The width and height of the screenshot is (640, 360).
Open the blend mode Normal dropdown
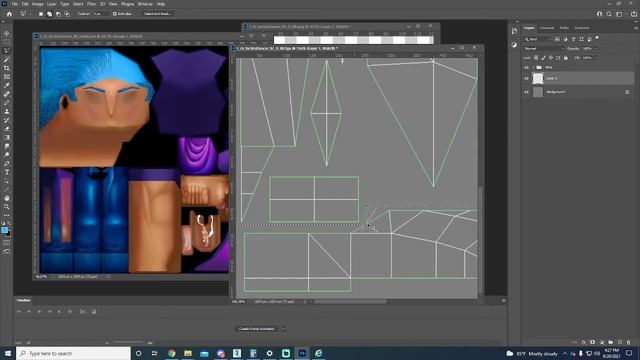coord(543,49)
